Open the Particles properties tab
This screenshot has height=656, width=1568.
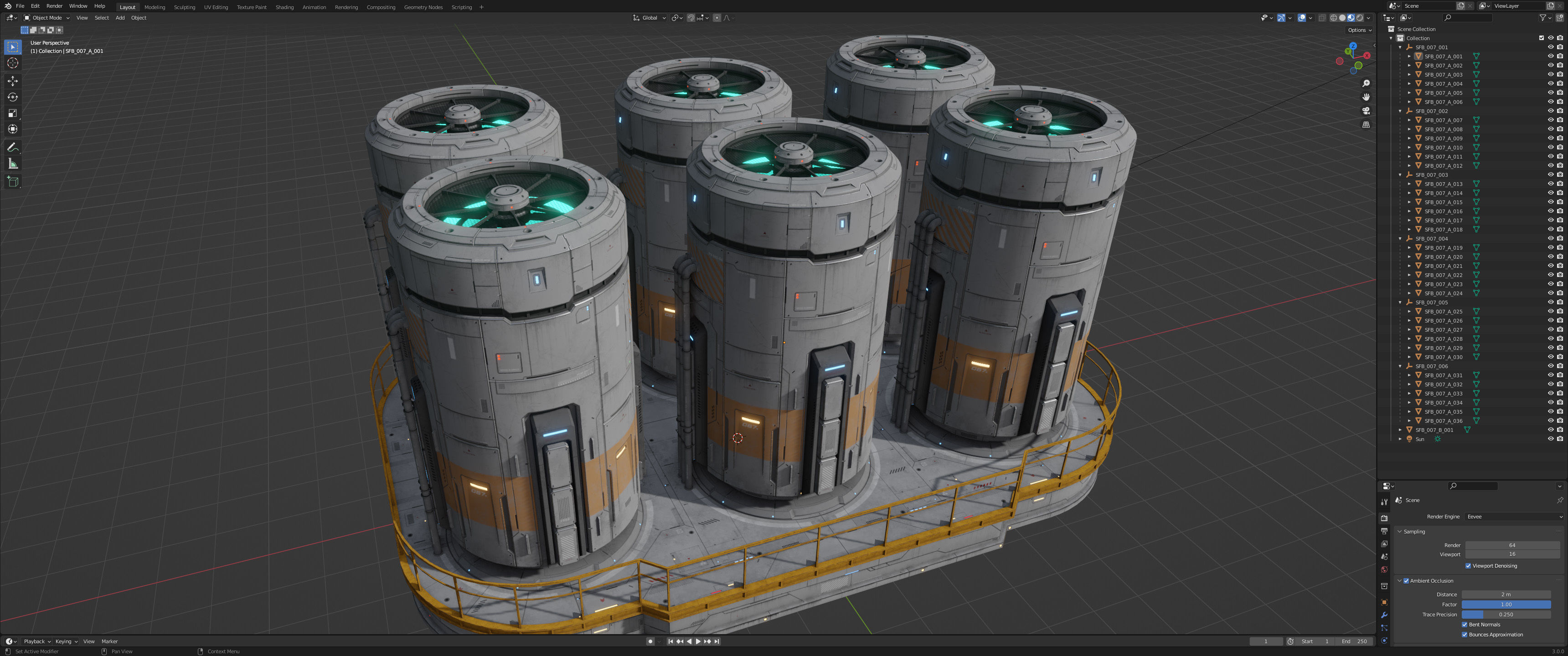[x=1384, y=628]
